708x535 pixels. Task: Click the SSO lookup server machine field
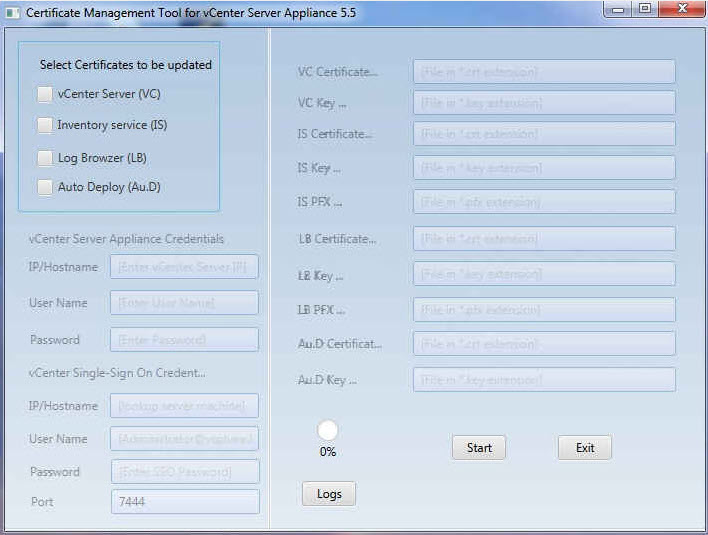pyautogui.click(x=184, y=406)
